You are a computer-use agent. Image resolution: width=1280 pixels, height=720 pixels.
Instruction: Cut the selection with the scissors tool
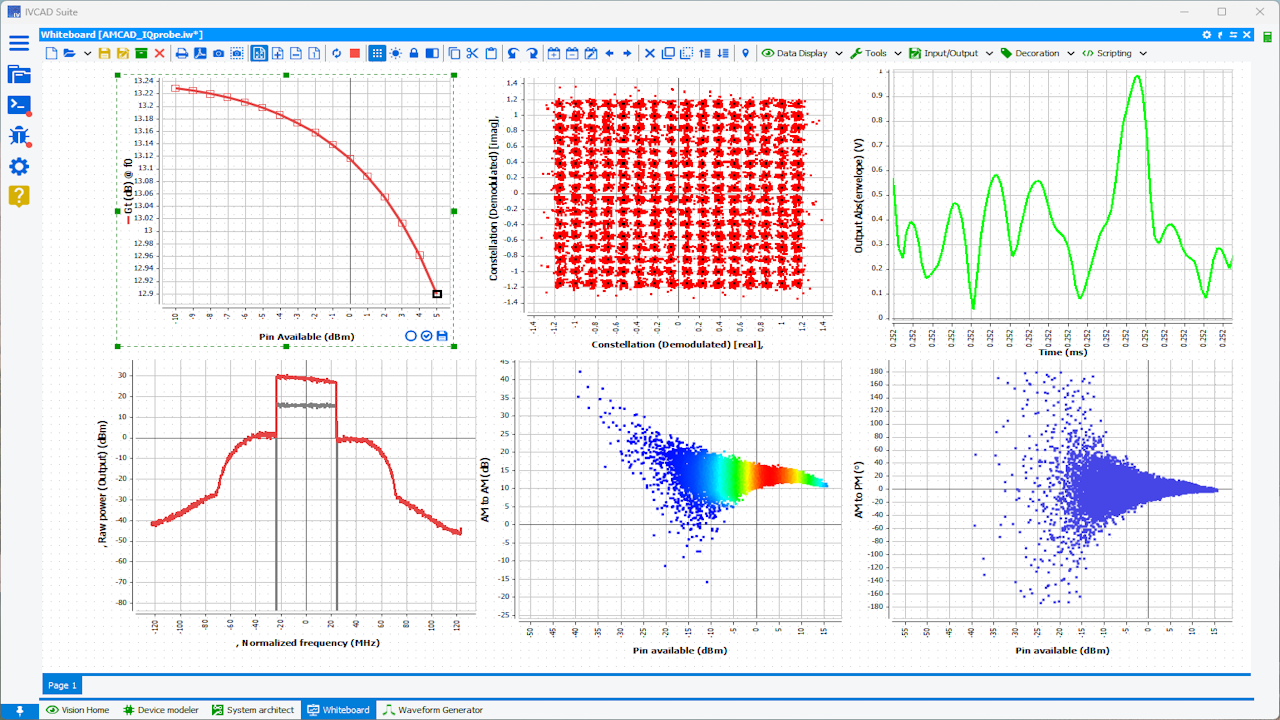click(x=472, y=53)
